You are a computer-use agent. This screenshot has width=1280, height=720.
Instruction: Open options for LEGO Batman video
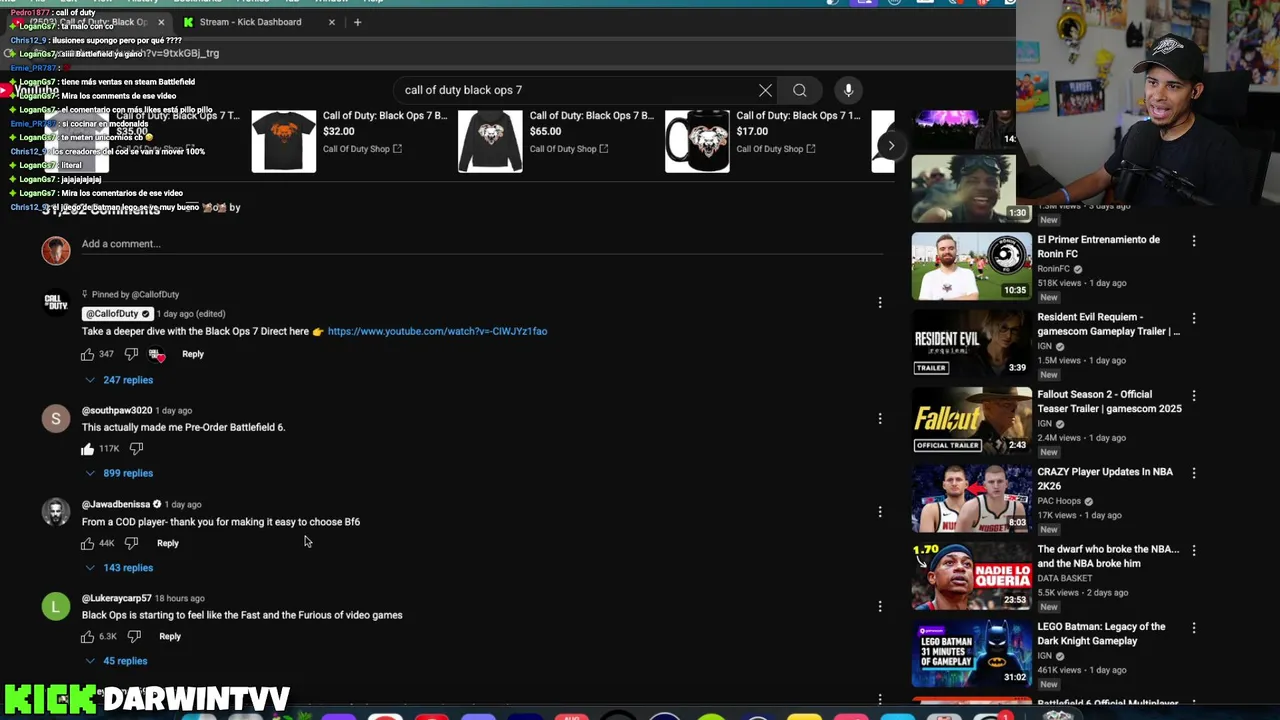tap(1193, 628)
